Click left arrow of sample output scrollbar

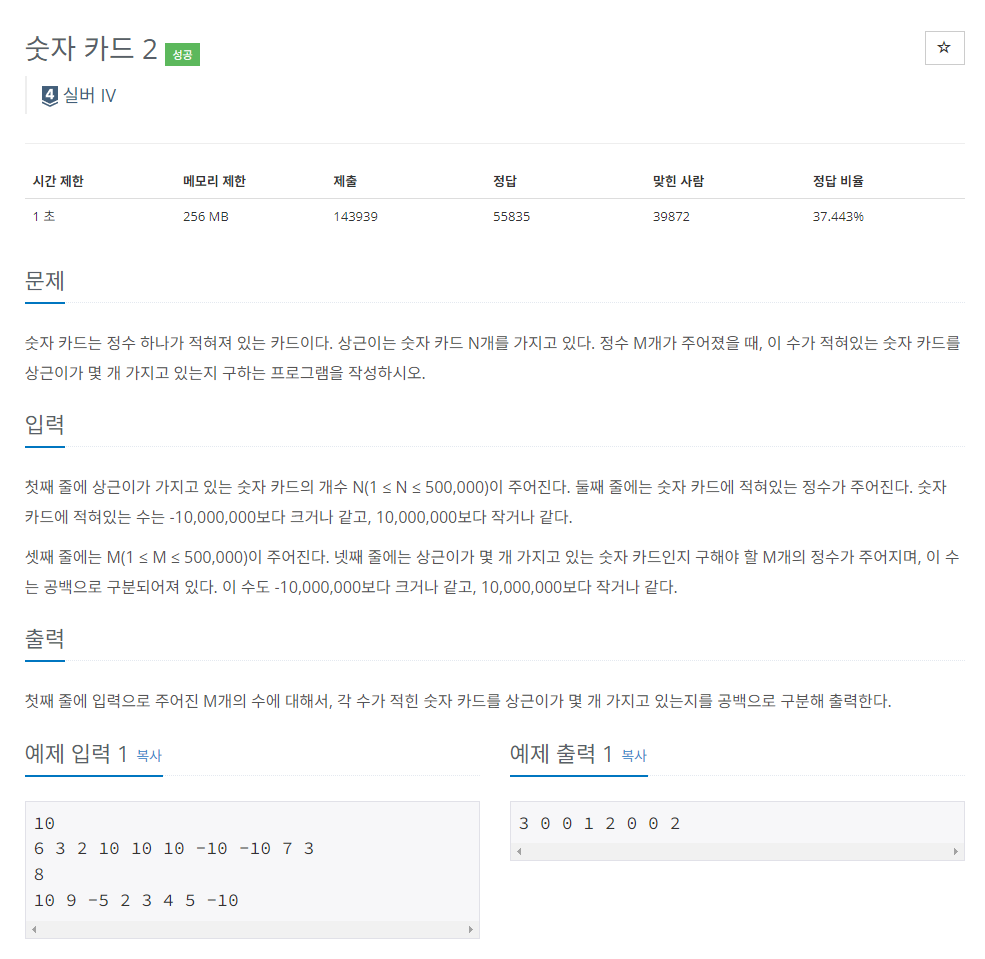click(x=519, y=852)
